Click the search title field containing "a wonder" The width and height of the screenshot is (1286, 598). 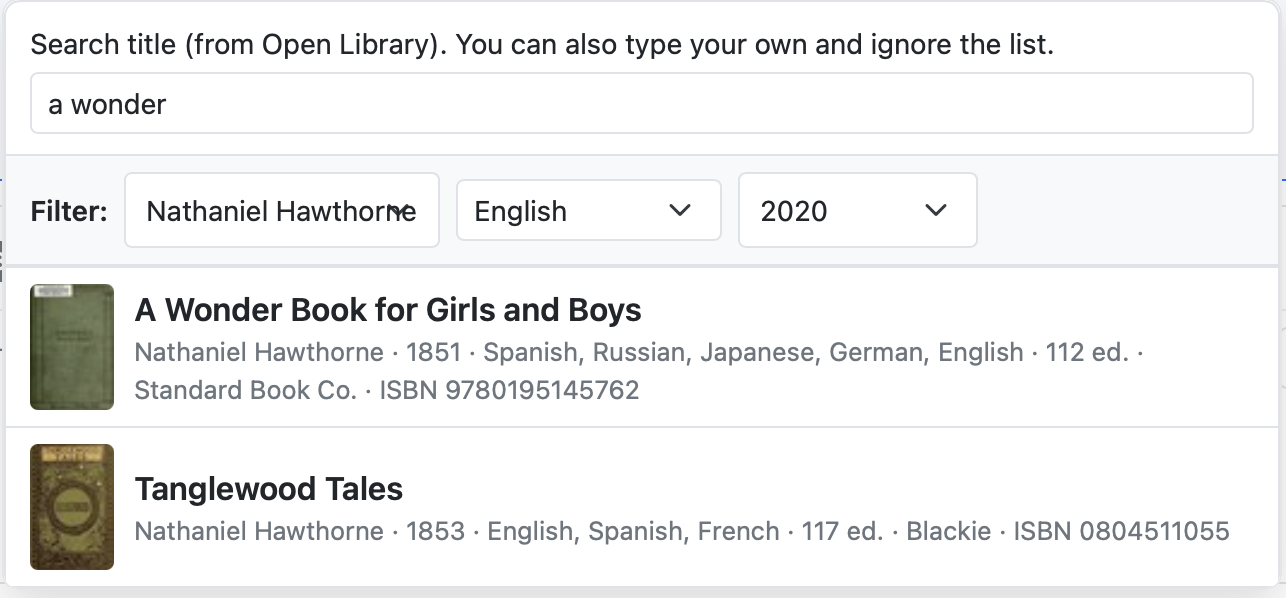[x=641, y=103]
